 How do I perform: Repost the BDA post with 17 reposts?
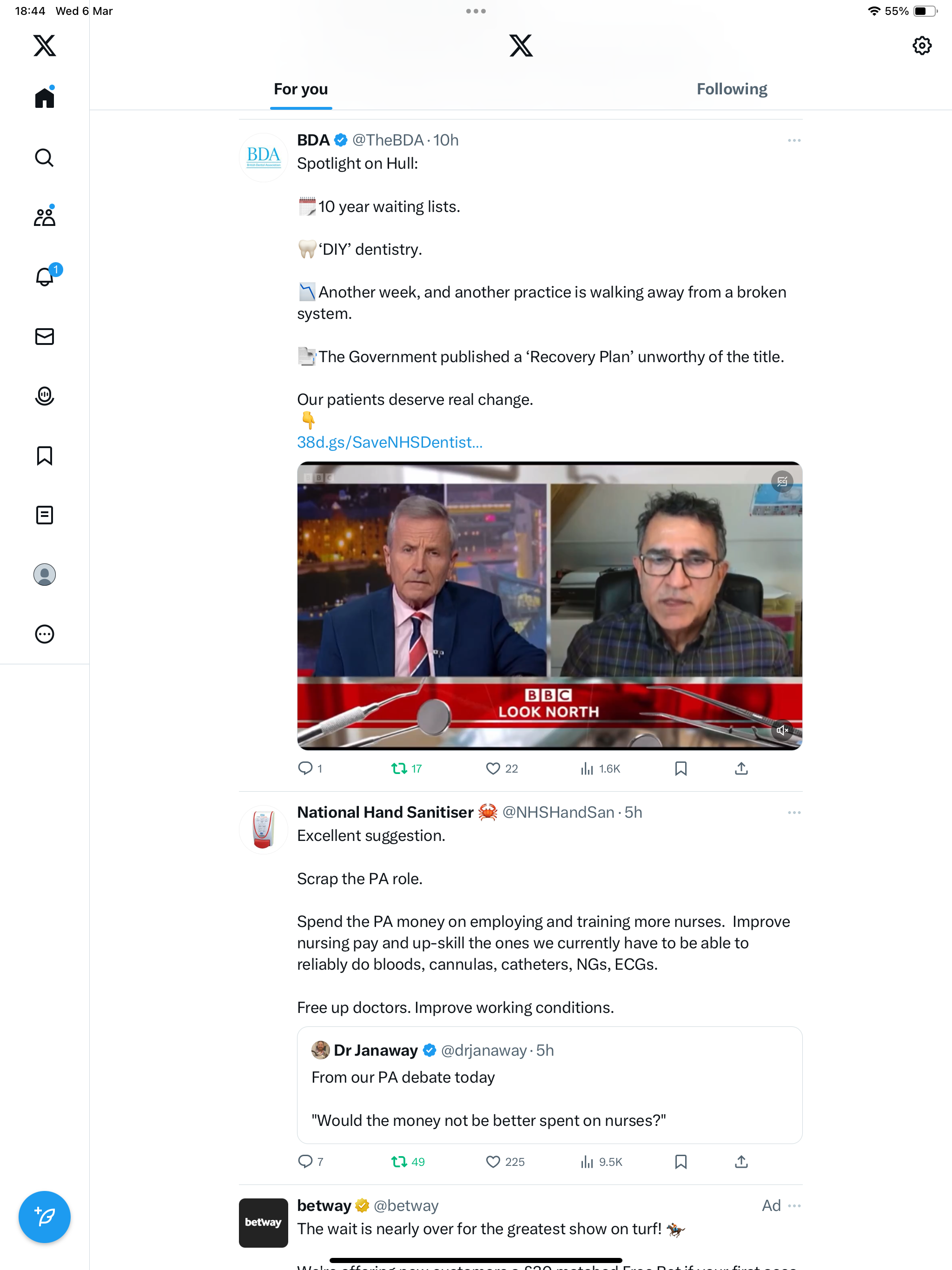[407, 769]
